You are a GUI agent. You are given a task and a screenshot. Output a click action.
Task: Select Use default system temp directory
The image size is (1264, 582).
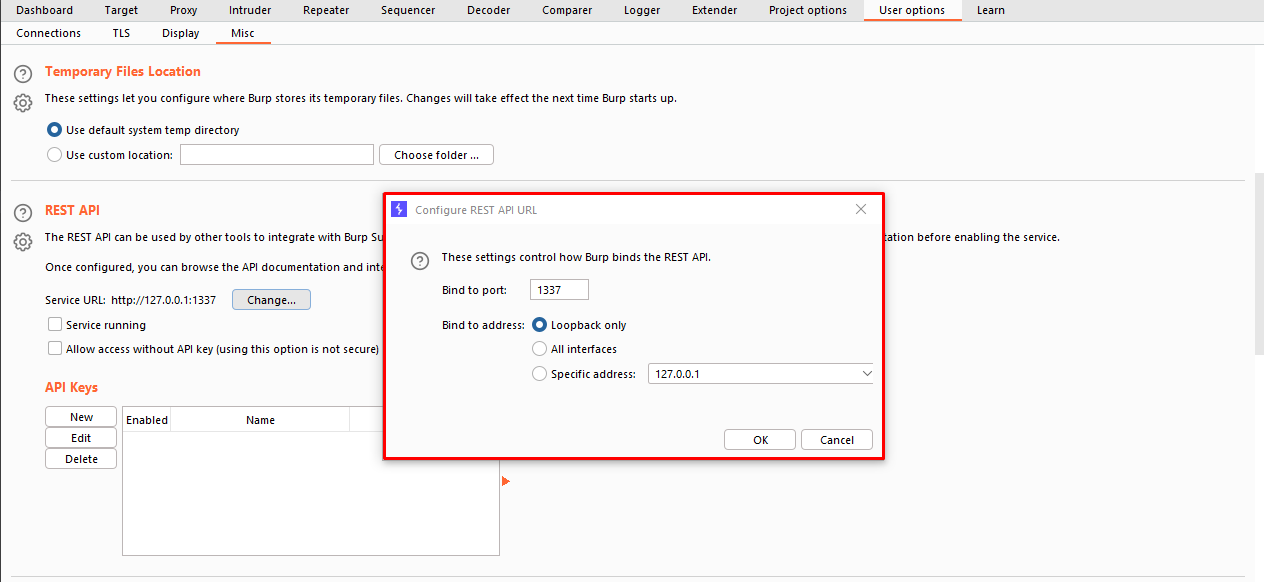point(55,130)
